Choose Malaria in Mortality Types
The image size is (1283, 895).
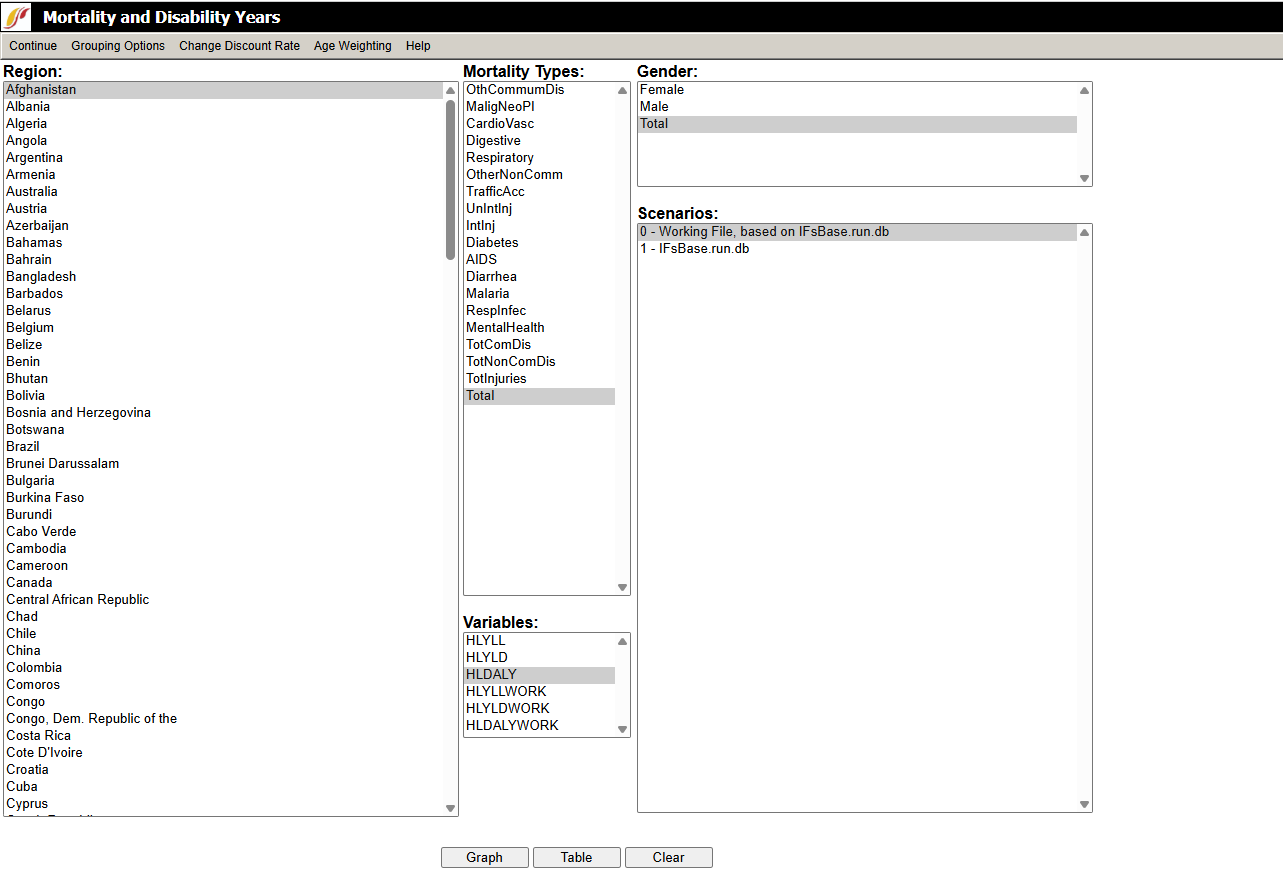point(487,294)
